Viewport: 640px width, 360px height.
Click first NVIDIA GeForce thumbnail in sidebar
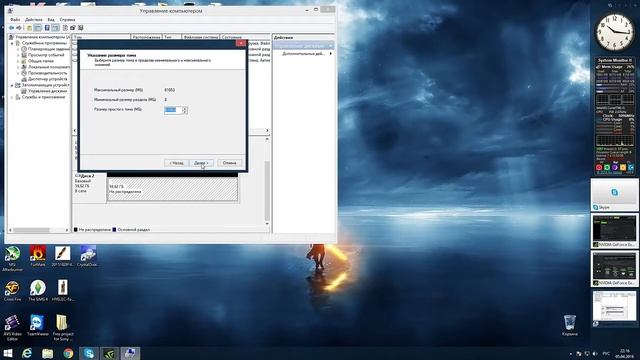(614, 231)
